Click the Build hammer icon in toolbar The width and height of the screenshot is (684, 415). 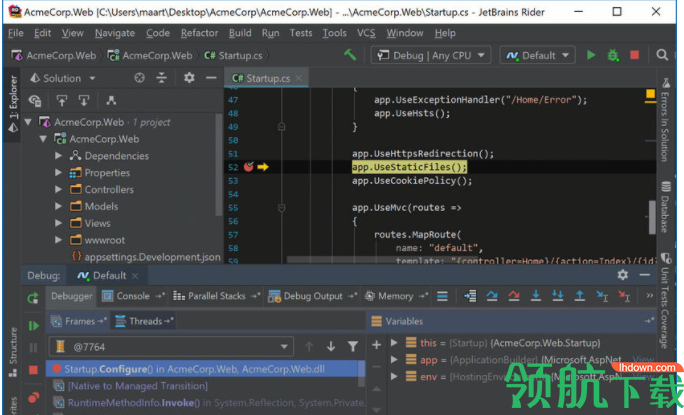pos(350,55)
